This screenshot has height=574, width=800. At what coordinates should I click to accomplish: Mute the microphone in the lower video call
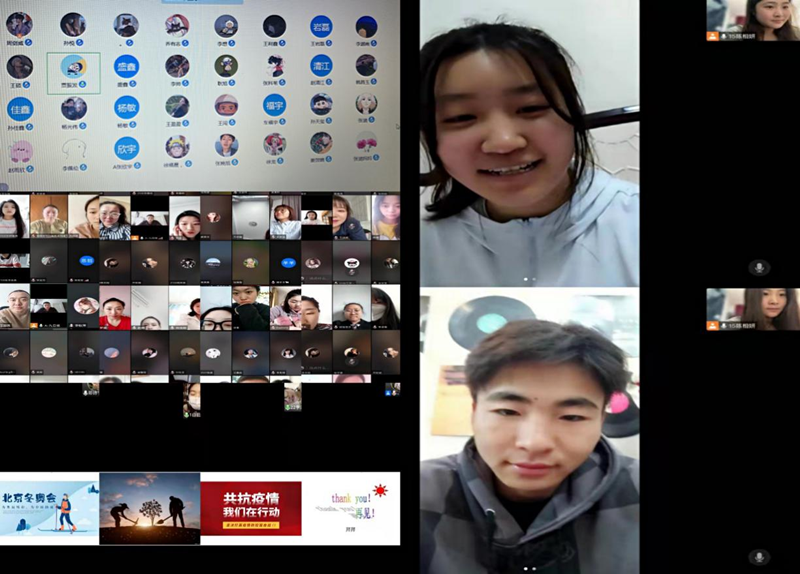[759, 556]
